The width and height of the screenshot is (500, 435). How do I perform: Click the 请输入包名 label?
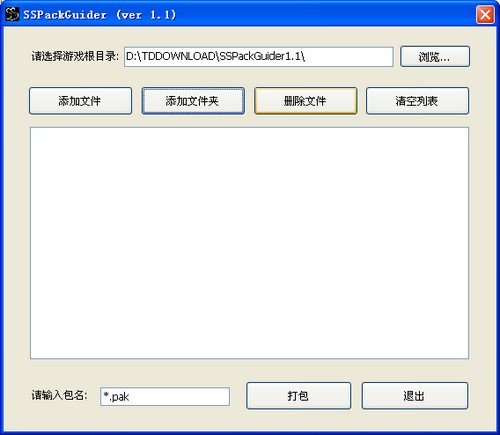(x=59, y=395)
